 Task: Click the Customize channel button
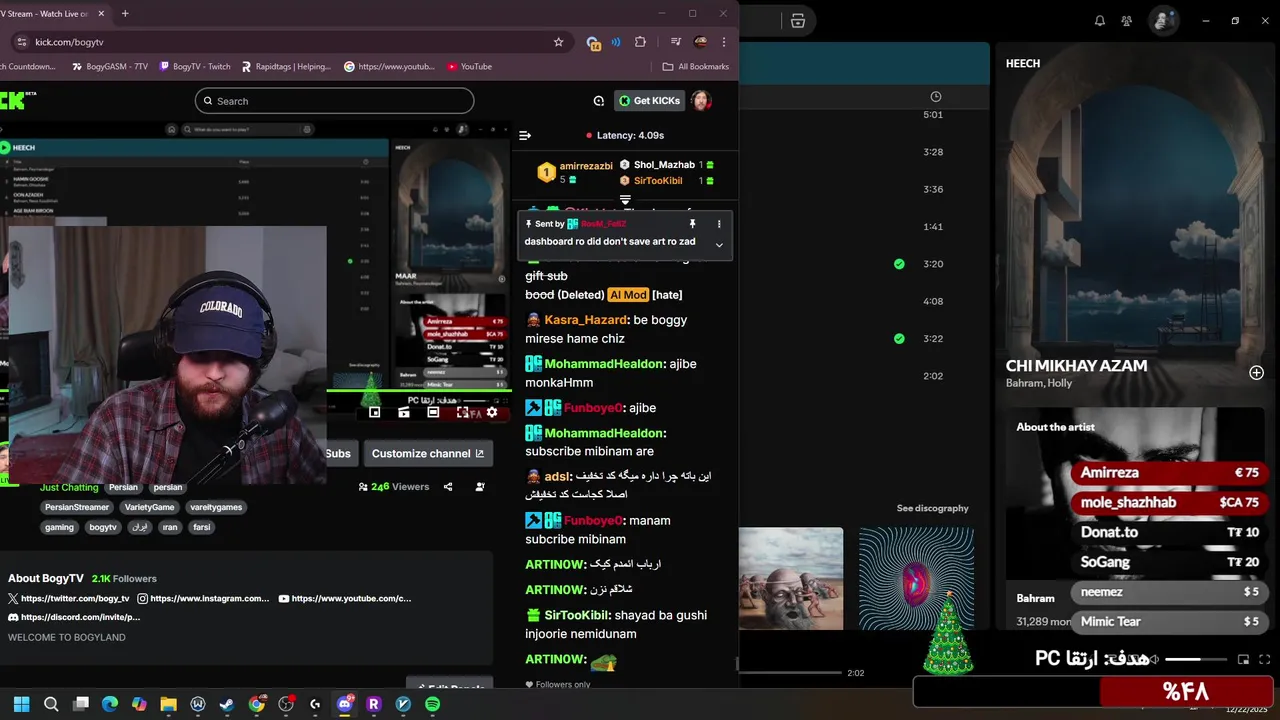point(428,453)
